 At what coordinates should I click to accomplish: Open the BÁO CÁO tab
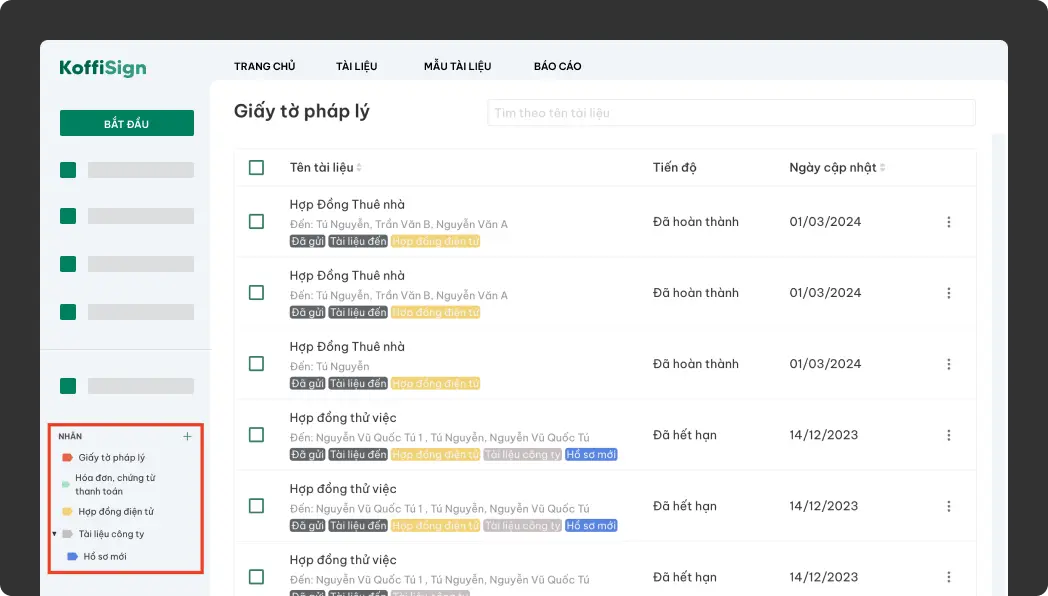[557, 66]
